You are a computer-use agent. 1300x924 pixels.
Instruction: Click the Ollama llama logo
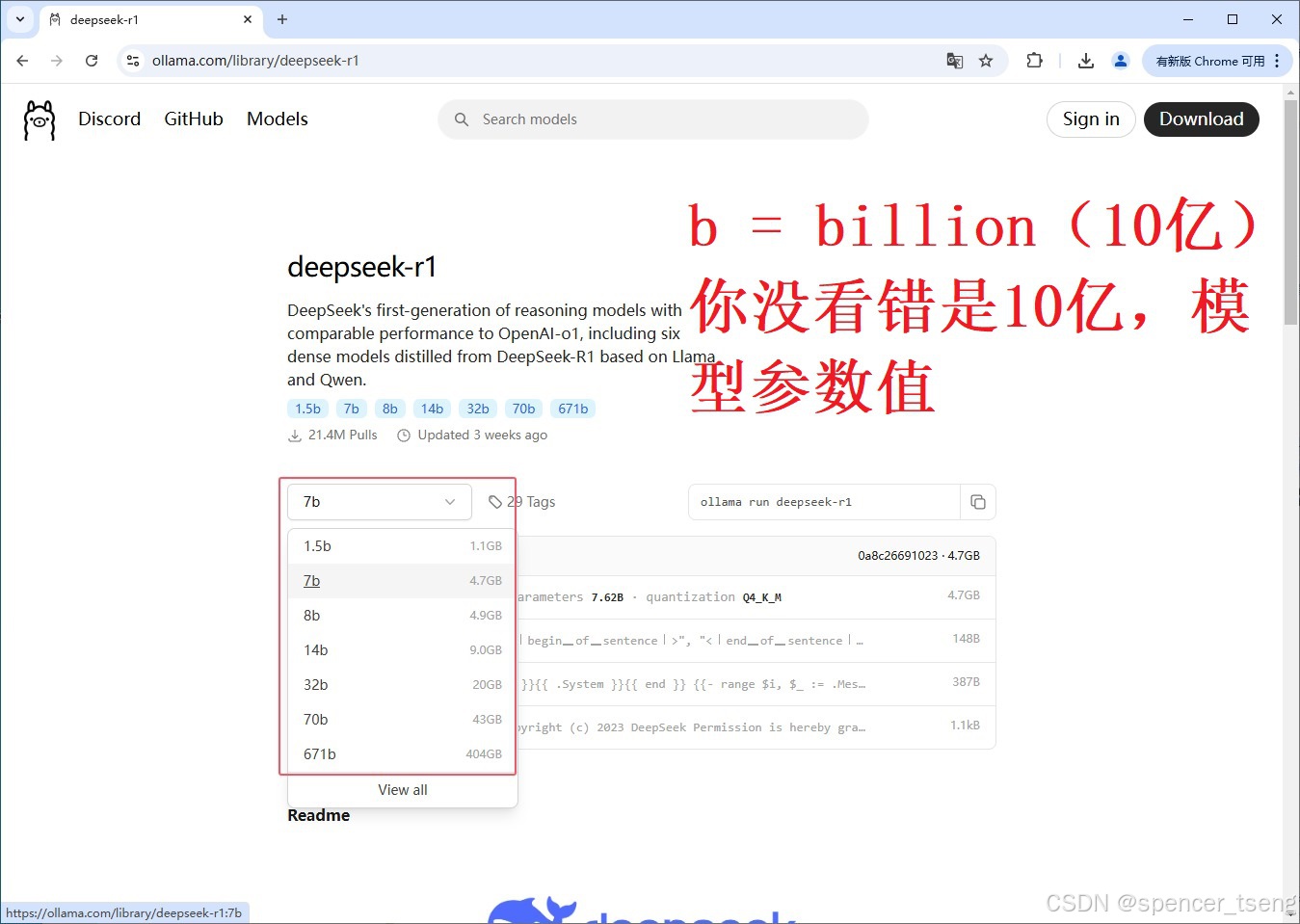click(40, 120)
